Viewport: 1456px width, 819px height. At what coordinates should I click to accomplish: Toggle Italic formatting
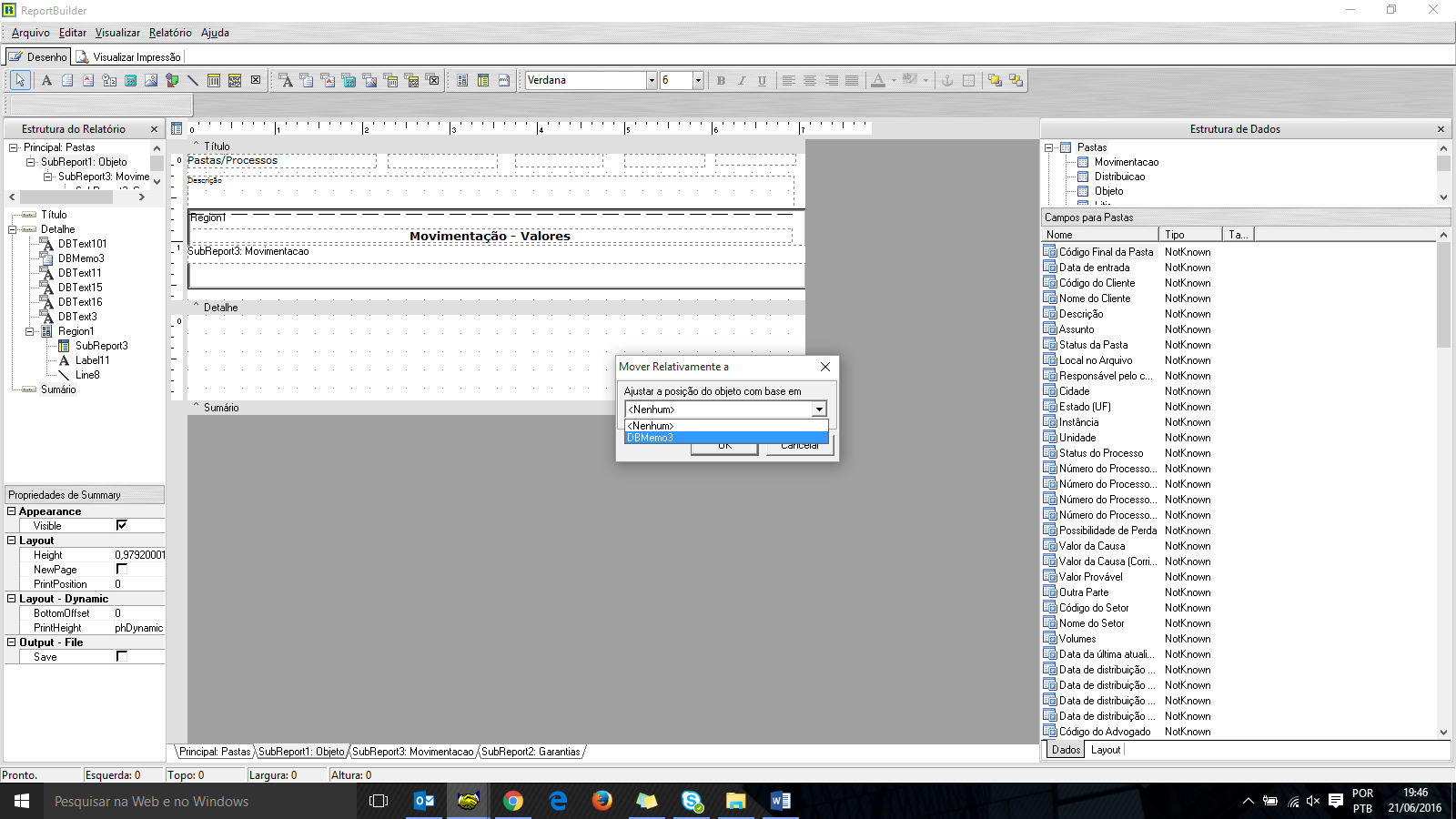point(742,80)
